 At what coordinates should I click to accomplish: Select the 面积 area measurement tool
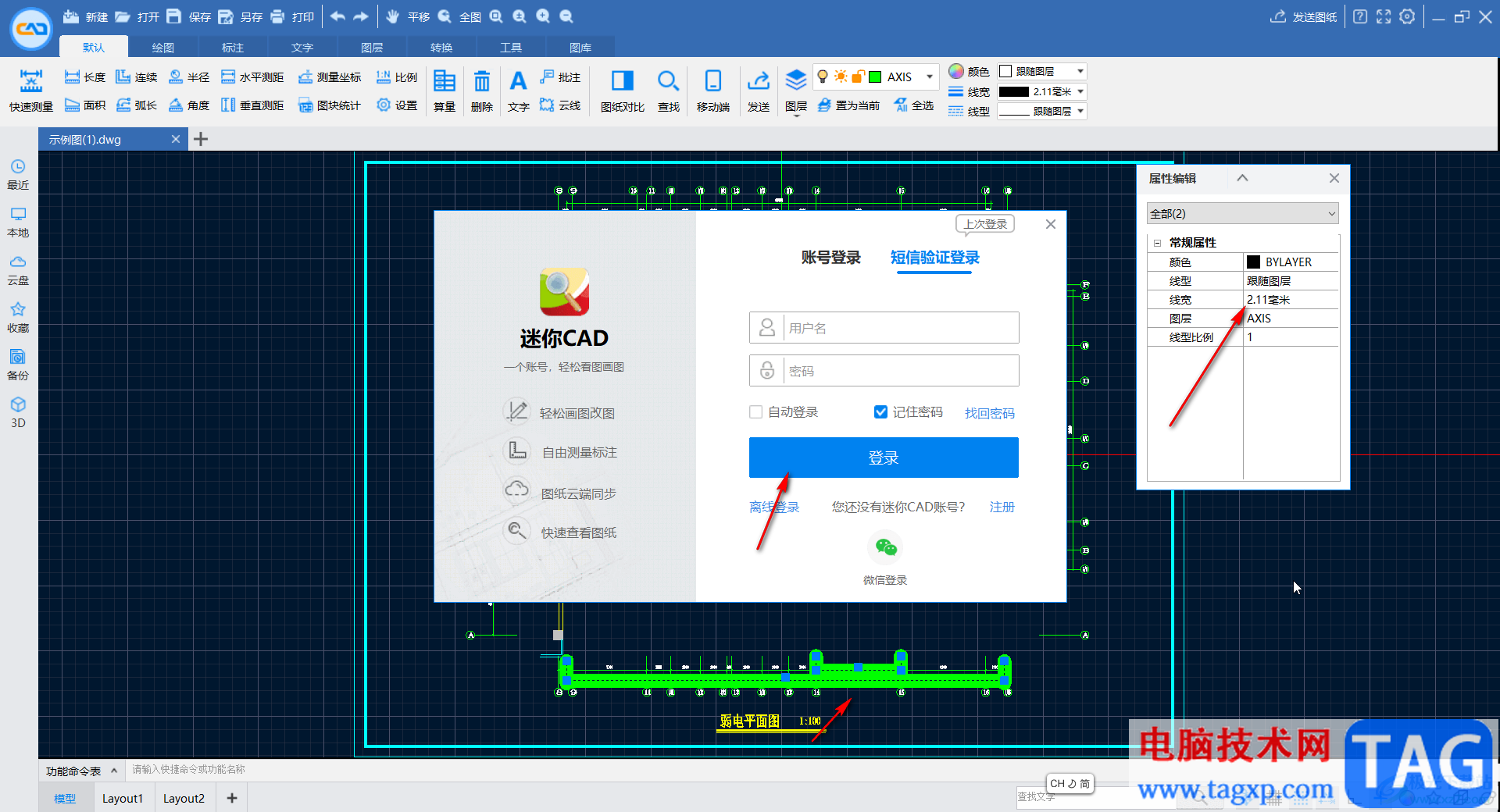pyautogui.click(x=84, y=105)
